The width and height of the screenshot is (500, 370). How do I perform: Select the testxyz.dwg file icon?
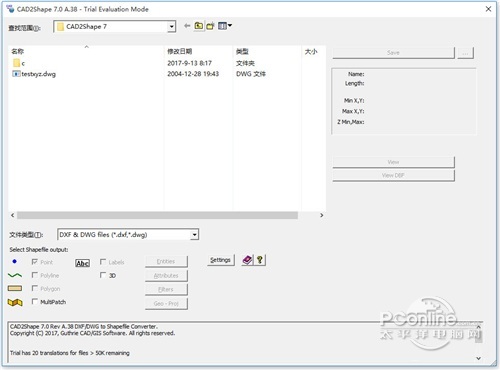16,74
